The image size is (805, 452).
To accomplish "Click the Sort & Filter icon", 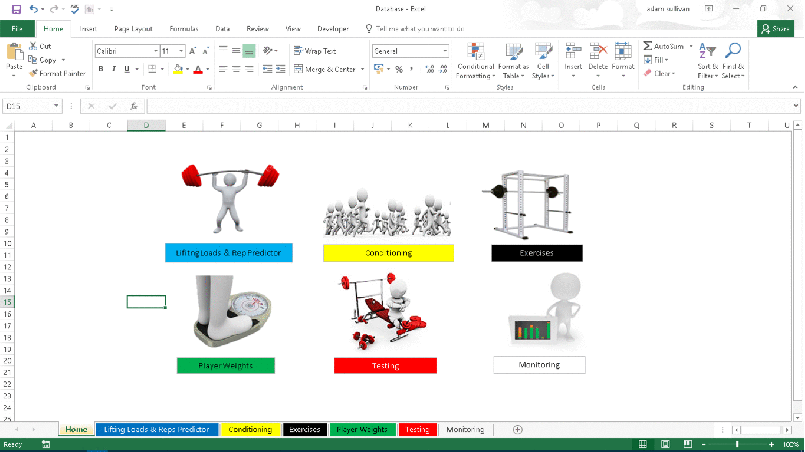I will [x=707, y=60].
